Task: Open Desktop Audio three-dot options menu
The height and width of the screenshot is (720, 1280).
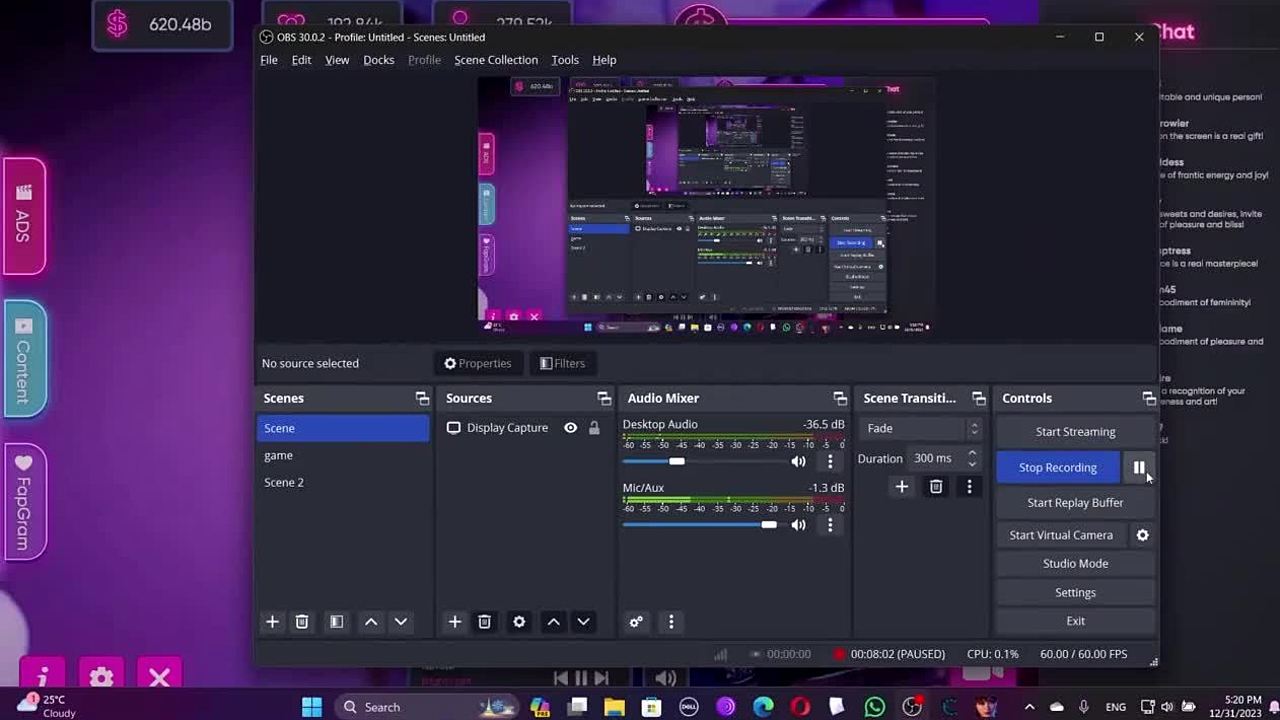Action: click(829, 461)
